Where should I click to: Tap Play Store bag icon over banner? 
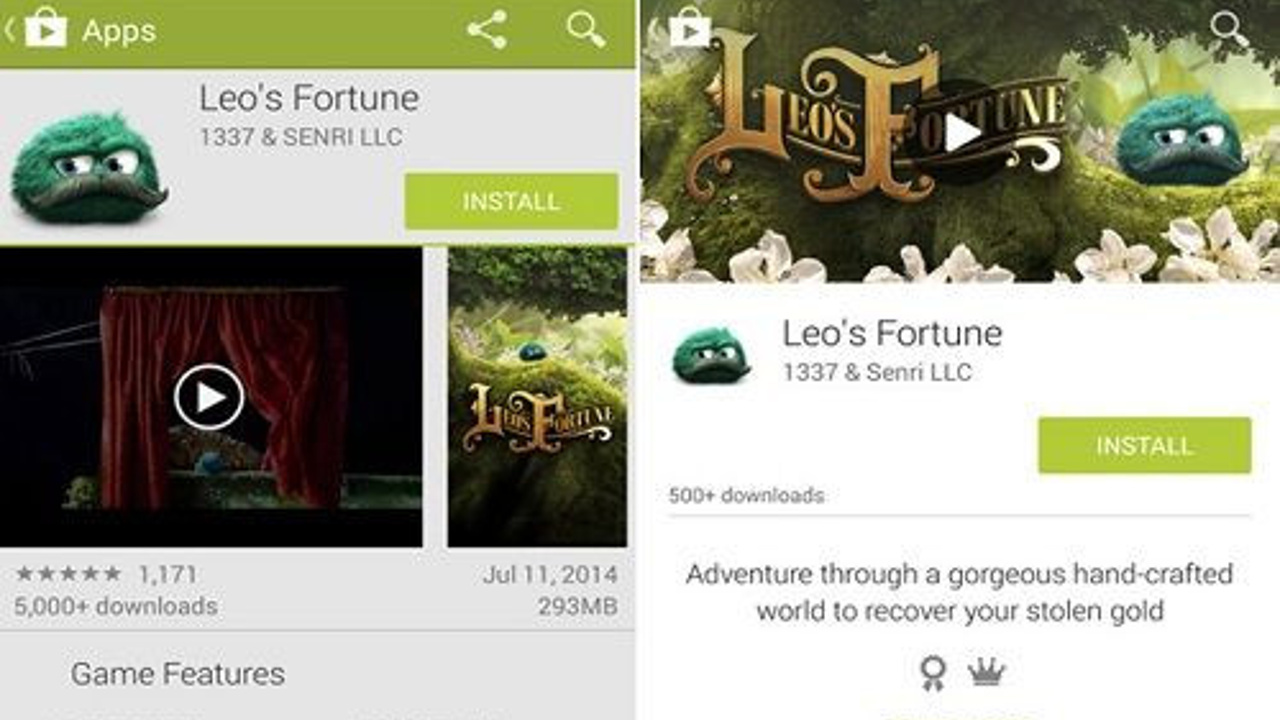tap(690, 28)
